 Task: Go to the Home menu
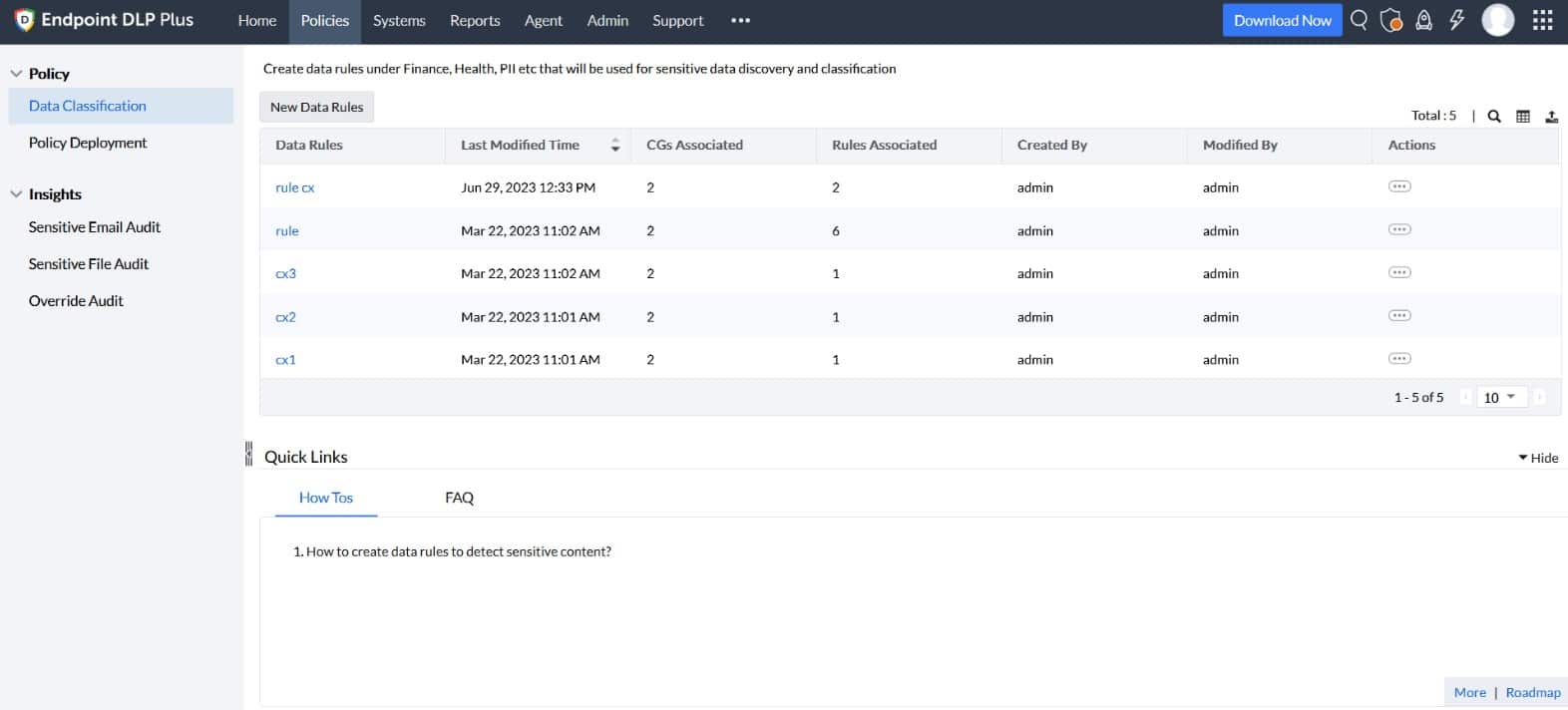pos(257,20)
